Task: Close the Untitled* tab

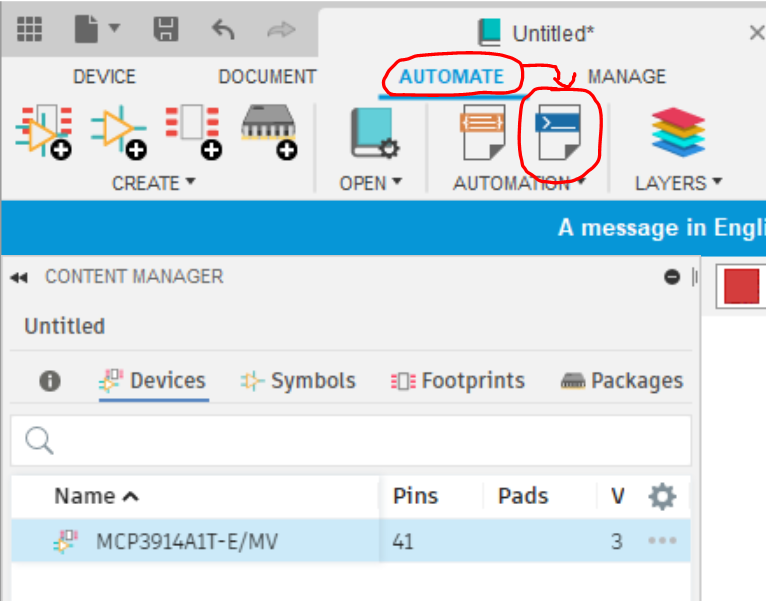Action: pyautogui.click(x=757, y=33)
